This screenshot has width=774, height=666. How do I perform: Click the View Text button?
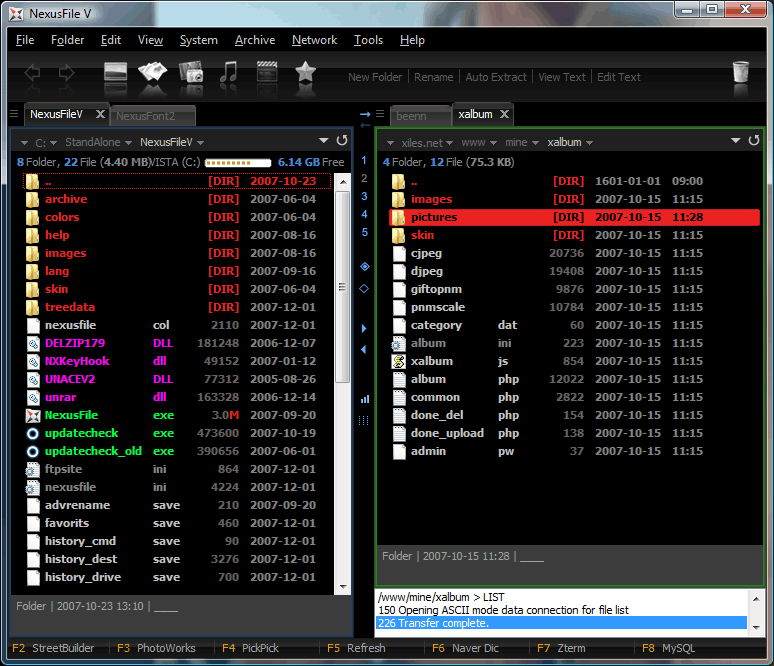click(562, 77)
